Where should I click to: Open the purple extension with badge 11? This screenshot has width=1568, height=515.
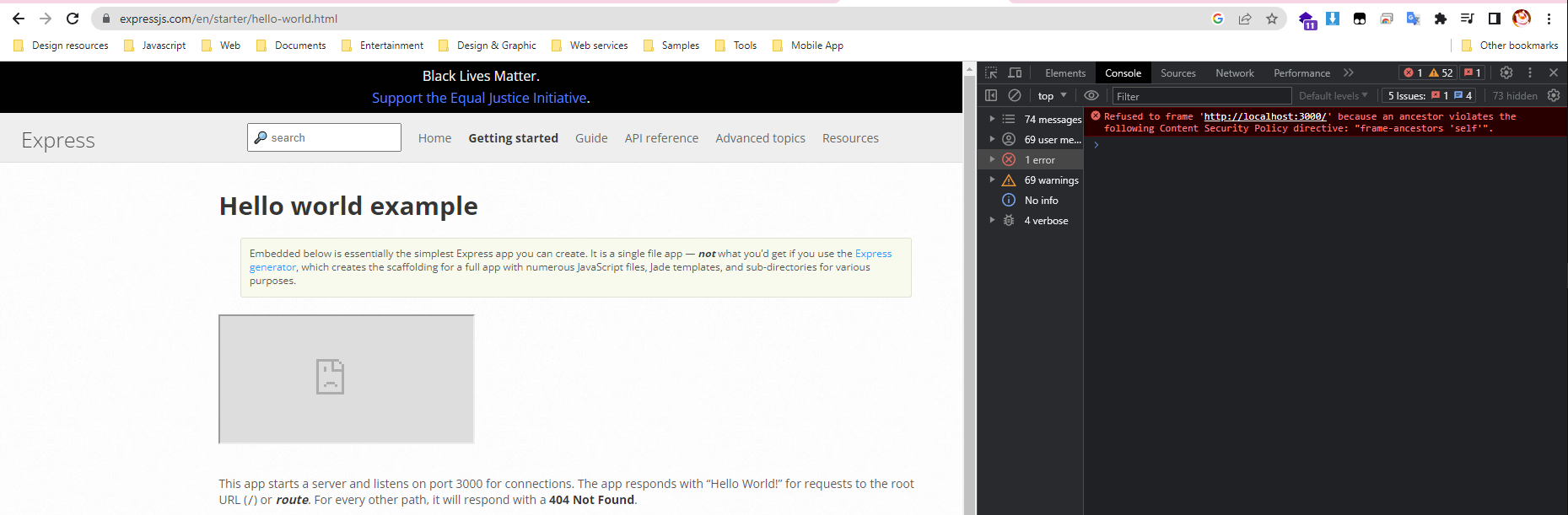pyautogui.click(x=1307, y=20)
